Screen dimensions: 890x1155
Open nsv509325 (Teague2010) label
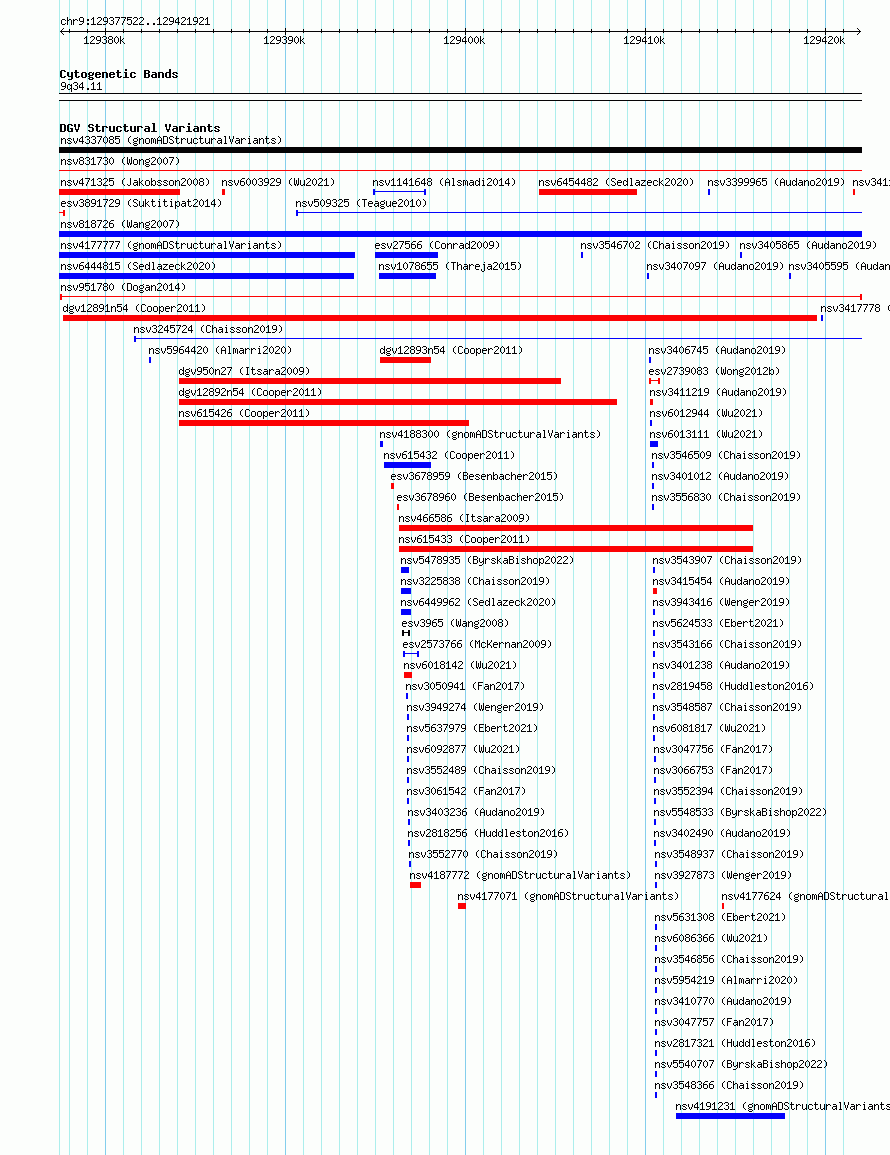tap(361, 203)
